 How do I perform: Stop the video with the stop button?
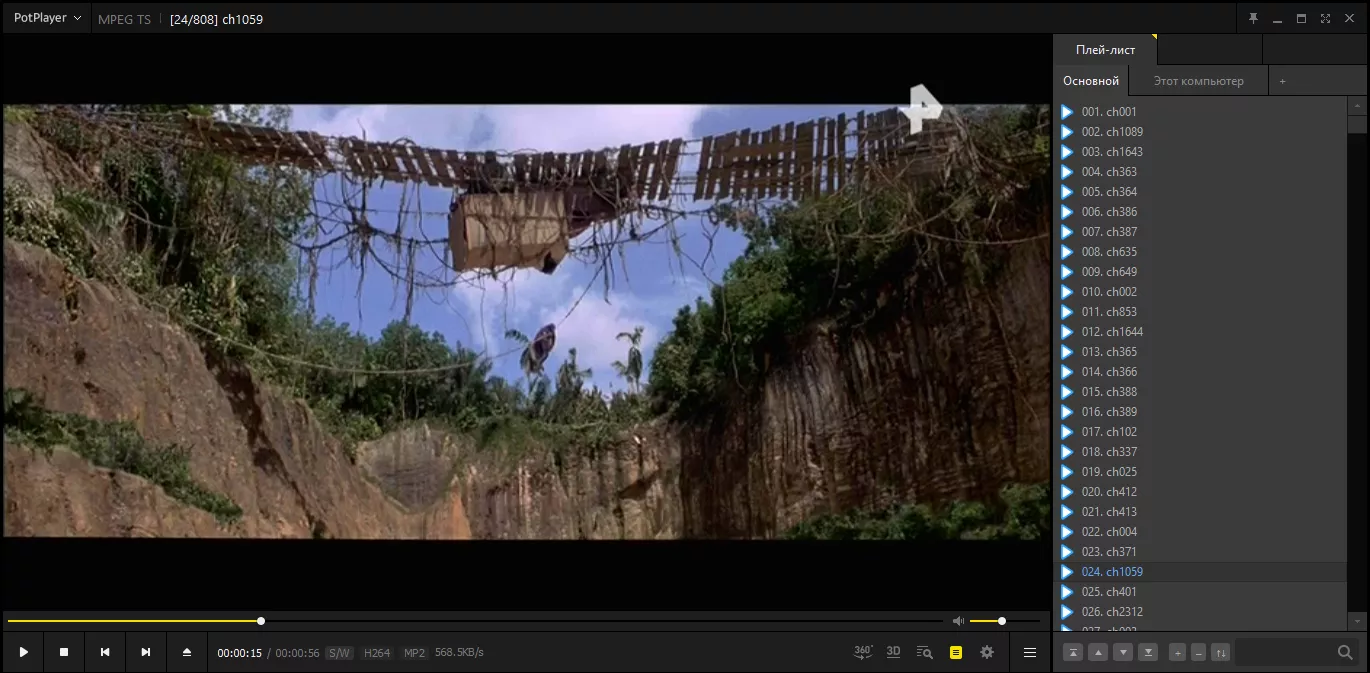coord(64,652)
